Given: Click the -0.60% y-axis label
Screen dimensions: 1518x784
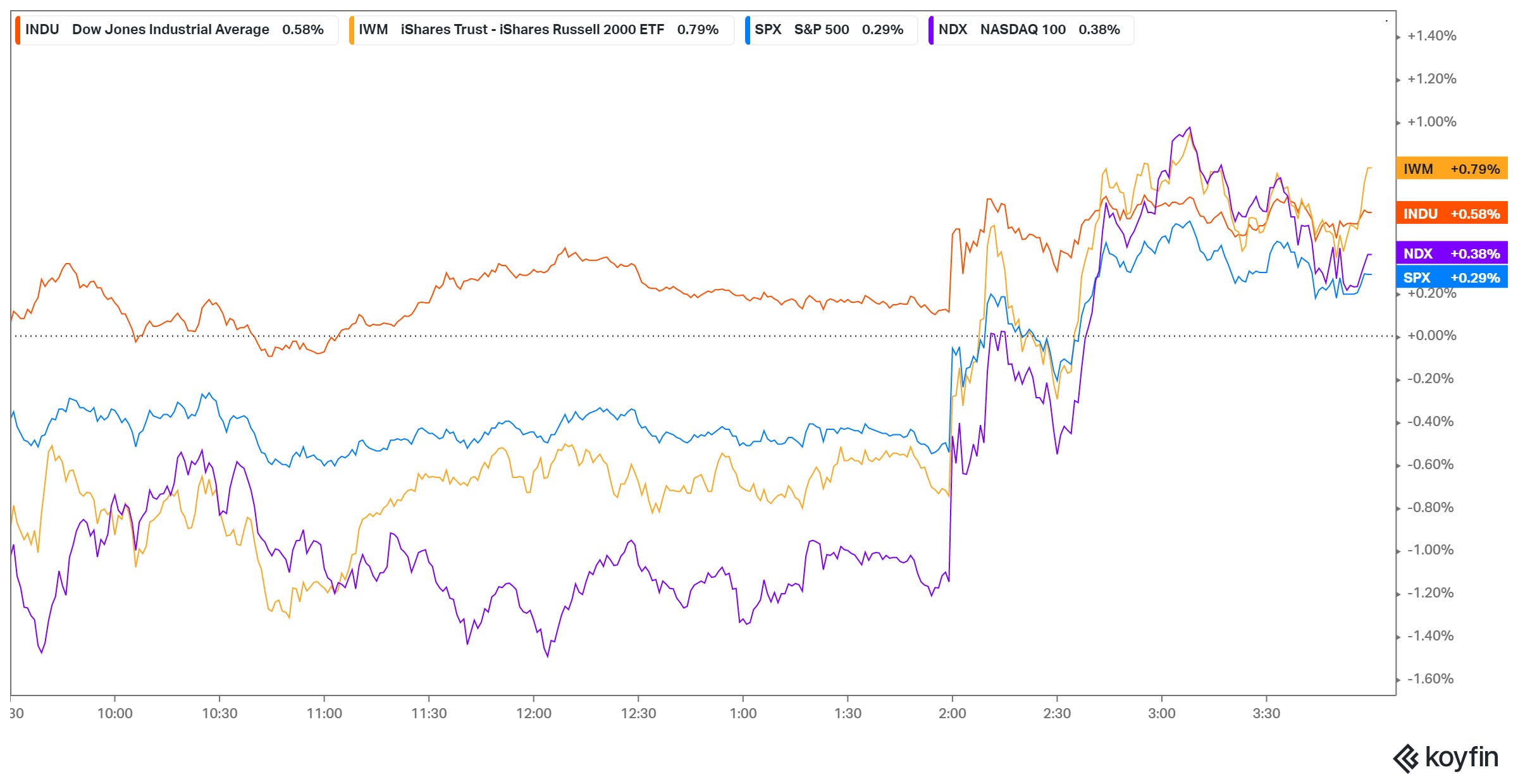Looking at the screenshot, I should pos(1430,465).
